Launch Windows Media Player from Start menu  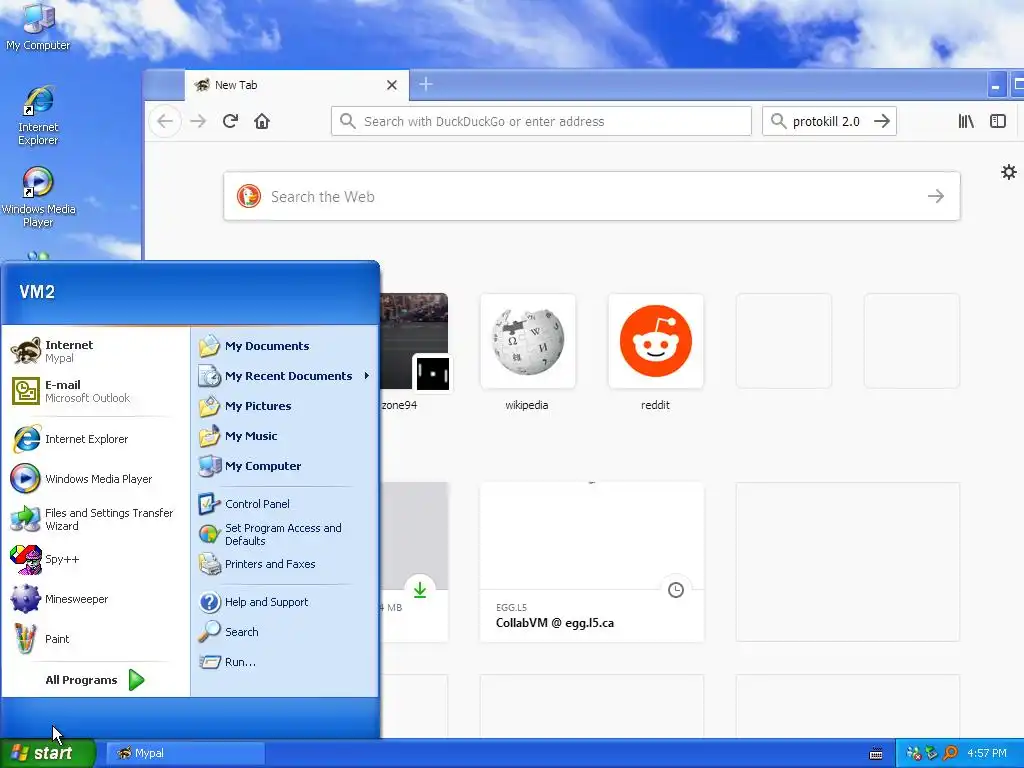point(95,479)
